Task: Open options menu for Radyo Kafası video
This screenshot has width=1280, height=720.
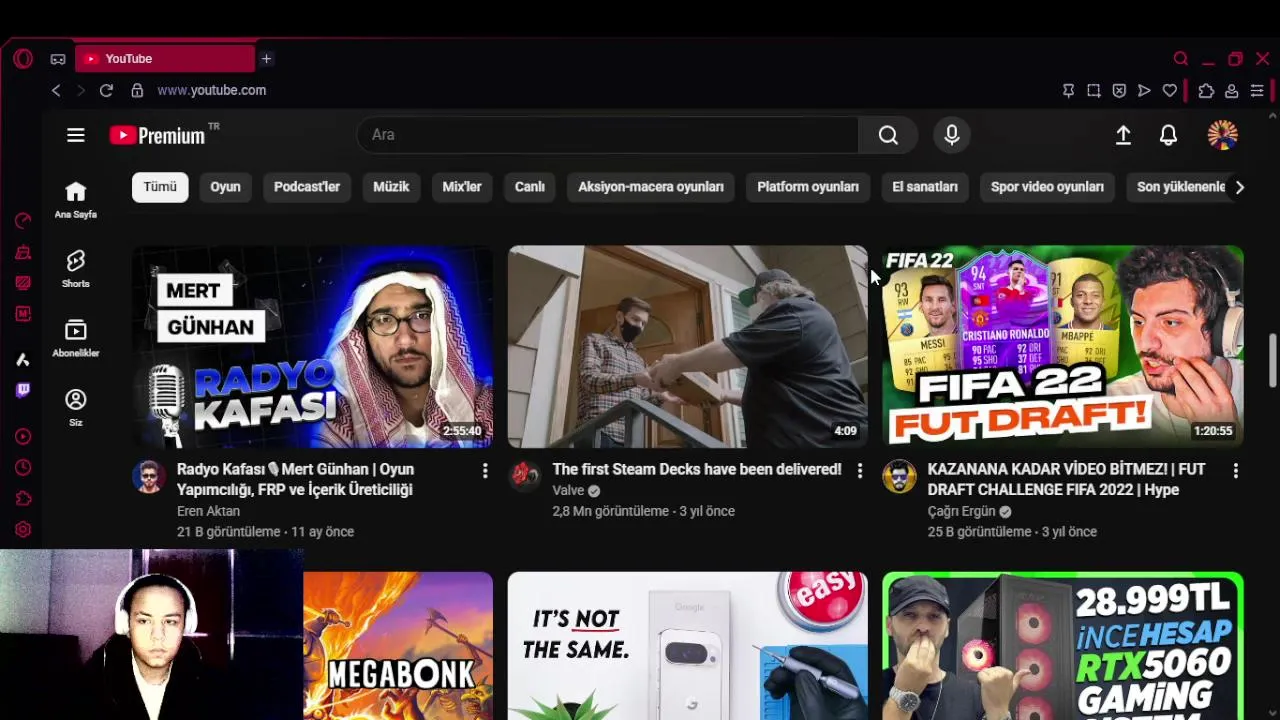Action: [485, 470]
